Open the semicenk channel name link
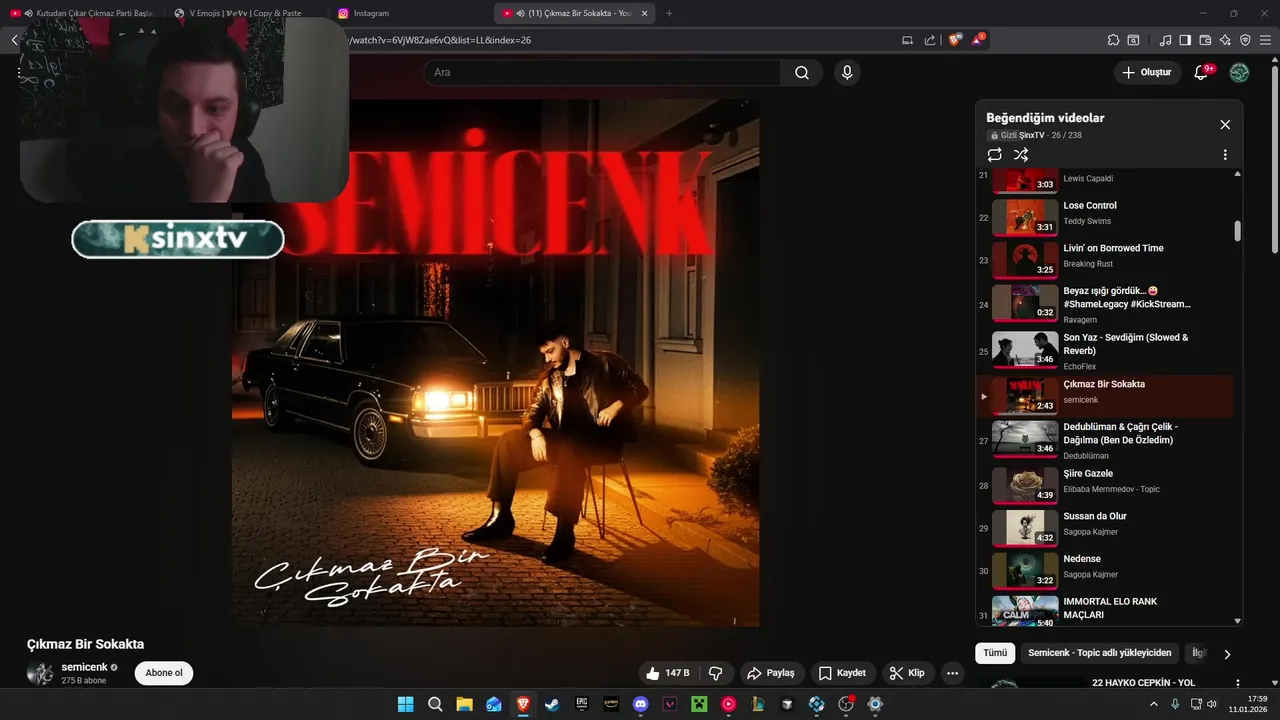This screenshot has width=1280, height=720. coord(84,667)
